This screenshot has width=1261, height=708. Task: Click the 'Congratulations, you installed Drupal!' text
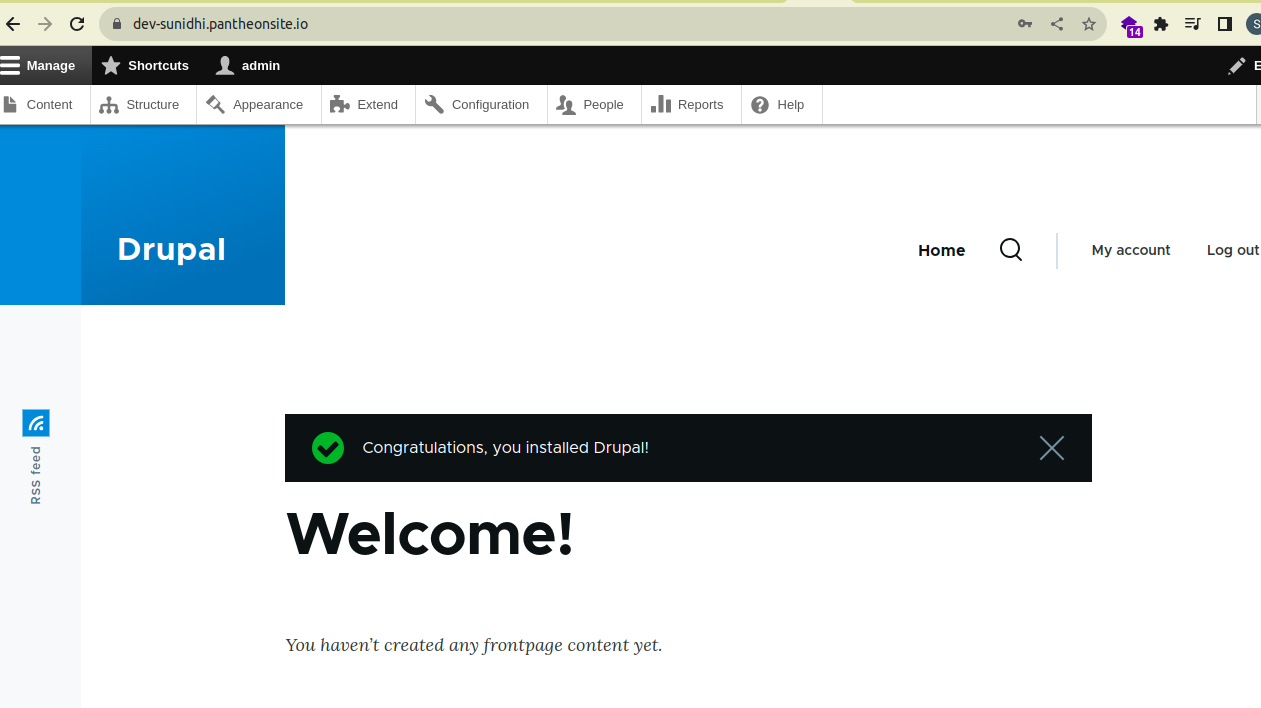point(505,448)
